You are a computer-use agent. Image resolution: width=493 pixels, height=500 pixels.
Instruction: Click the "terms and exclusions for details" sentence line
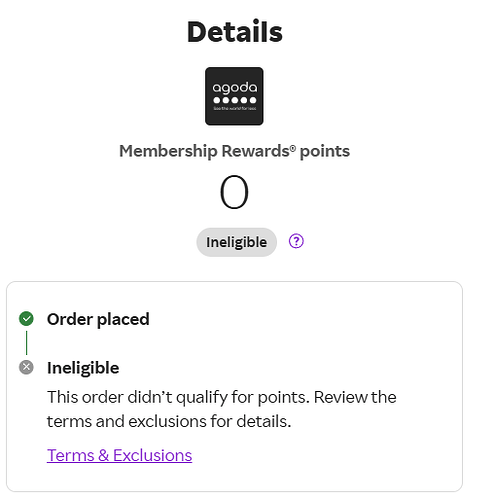pos(169,421)
